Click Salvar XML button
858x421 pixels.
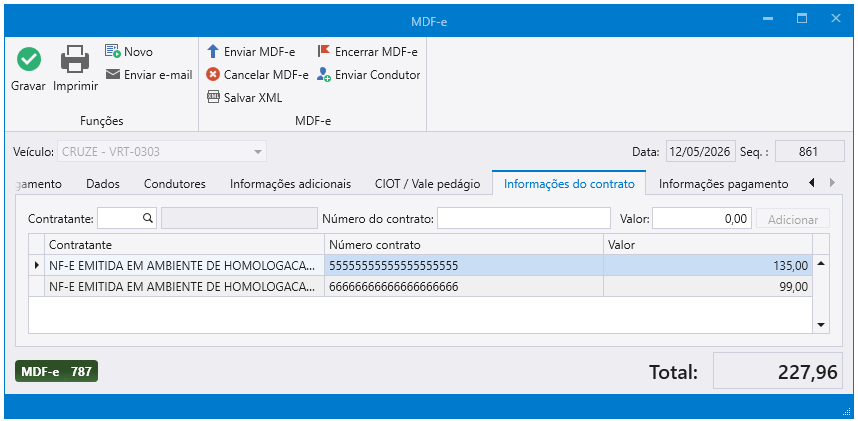point(244,97)
